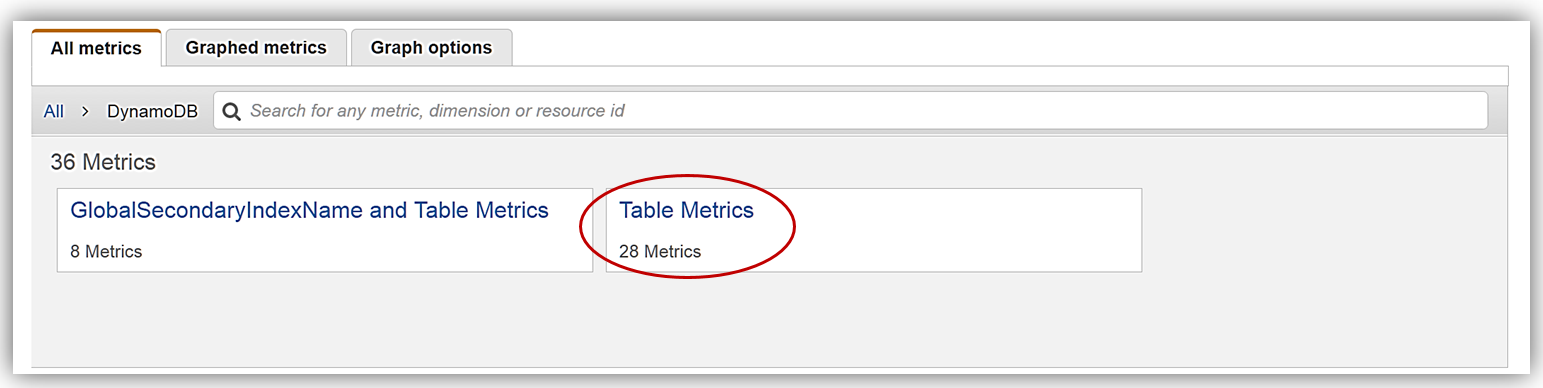Click the 8 Metrics count label
Image resolution: width=1543 pixels, height=388 pixels.
pyautogui.click(x=106, y=252)
